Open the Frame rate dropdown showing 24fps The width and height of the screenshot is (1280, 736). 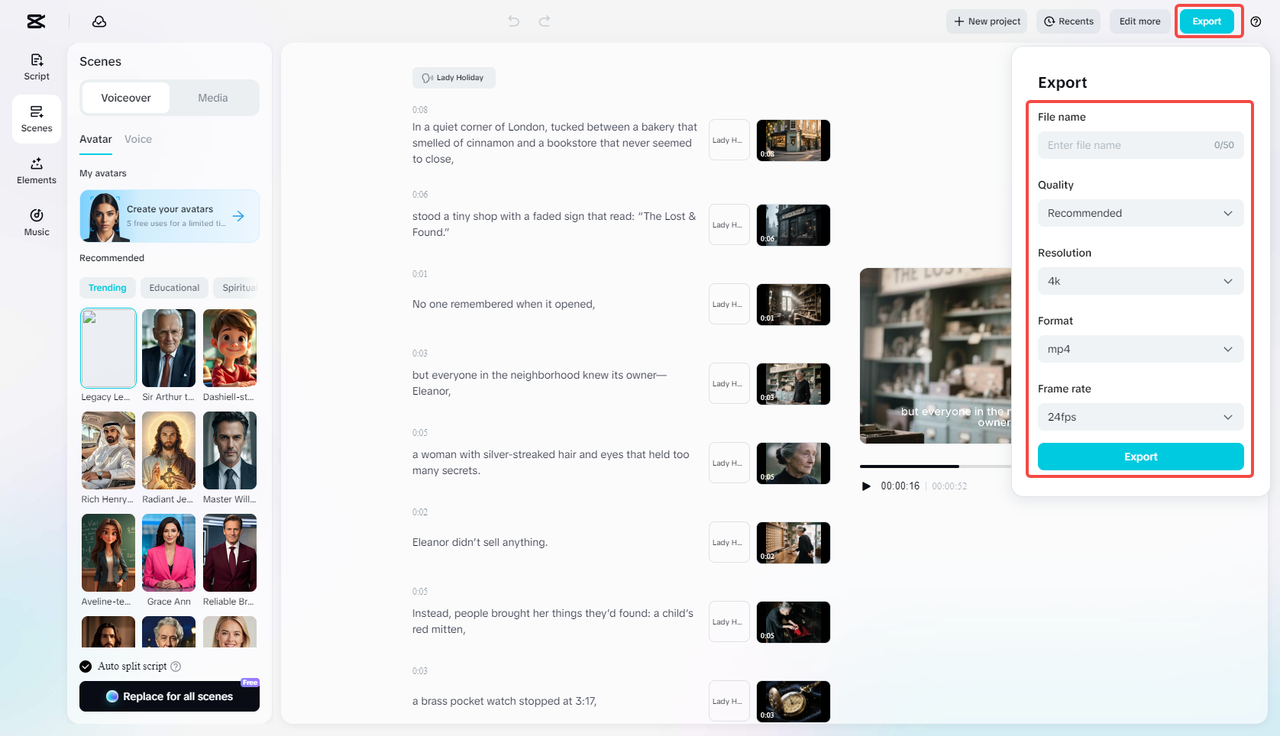click(1140, 416)
